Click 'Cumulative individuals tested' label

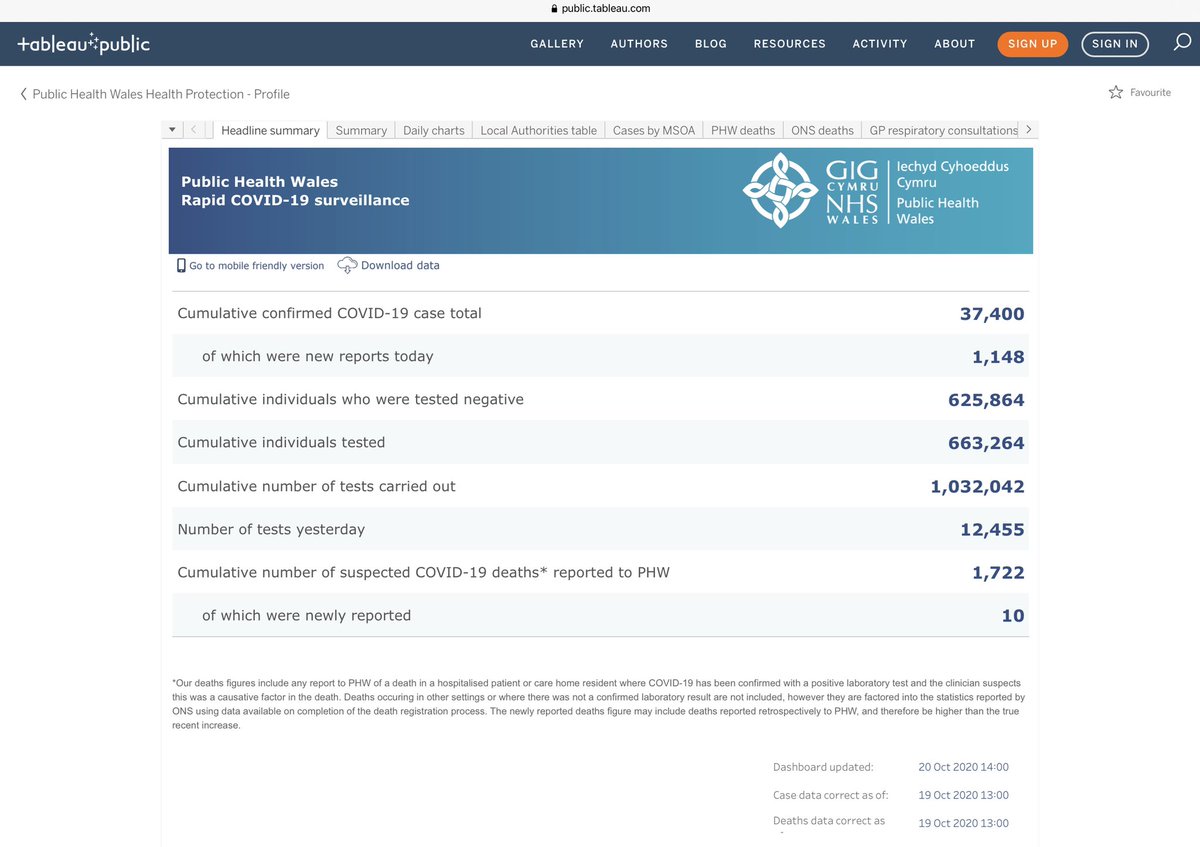click(281, 442)
